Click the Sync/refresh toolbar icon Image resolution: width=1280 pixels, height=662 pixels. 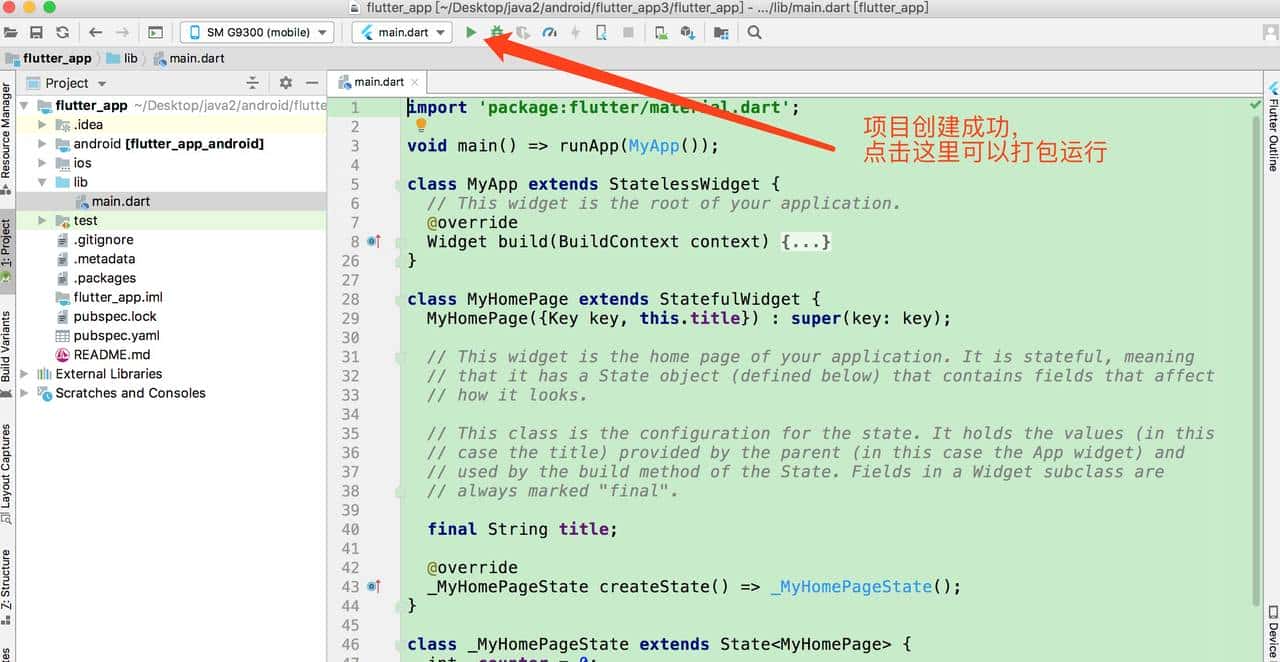62,32
